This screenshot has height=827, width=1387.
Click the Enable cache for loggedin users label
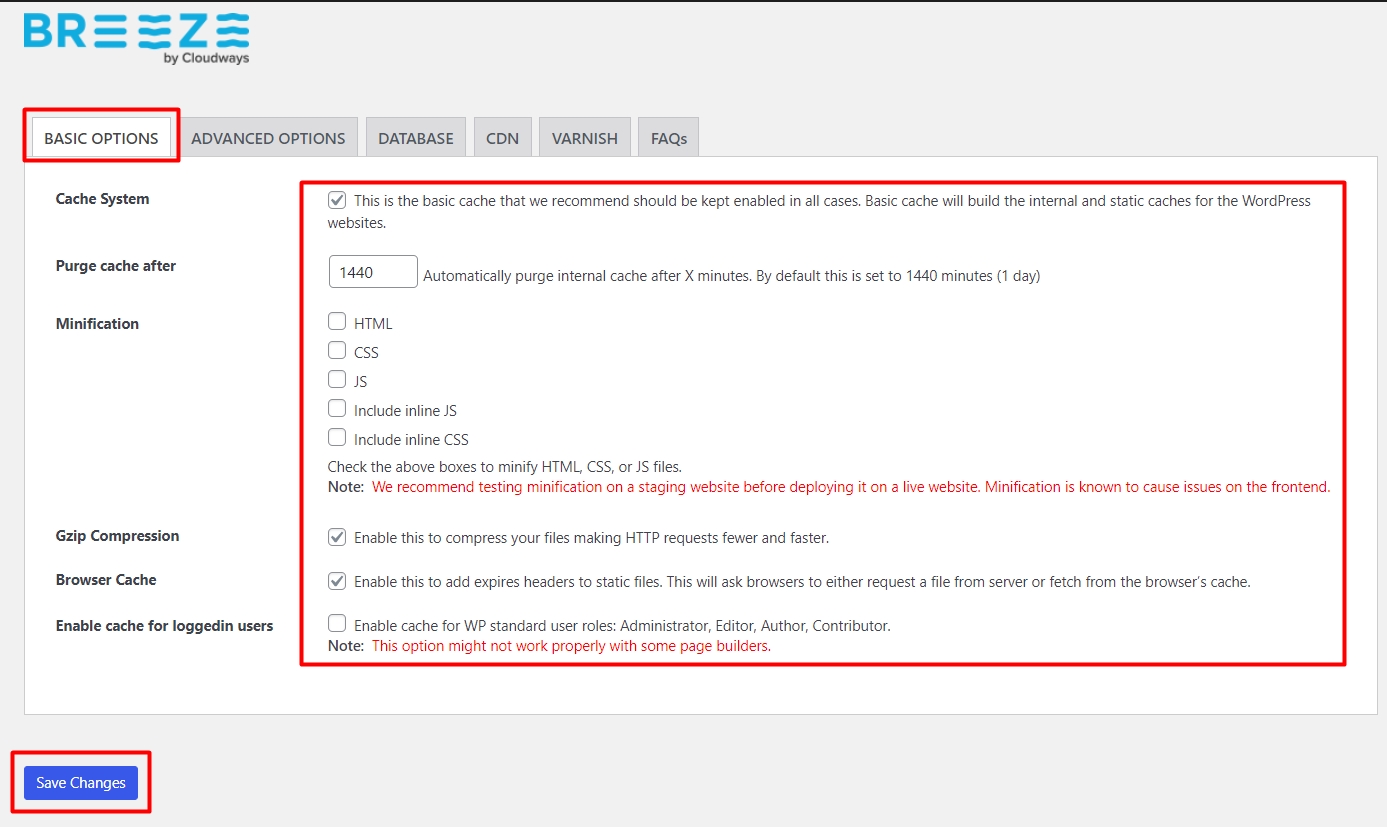point(165,626)
